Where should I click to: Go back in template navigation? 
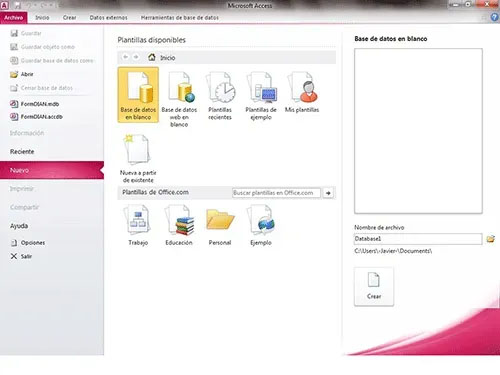tap(125, 57)
